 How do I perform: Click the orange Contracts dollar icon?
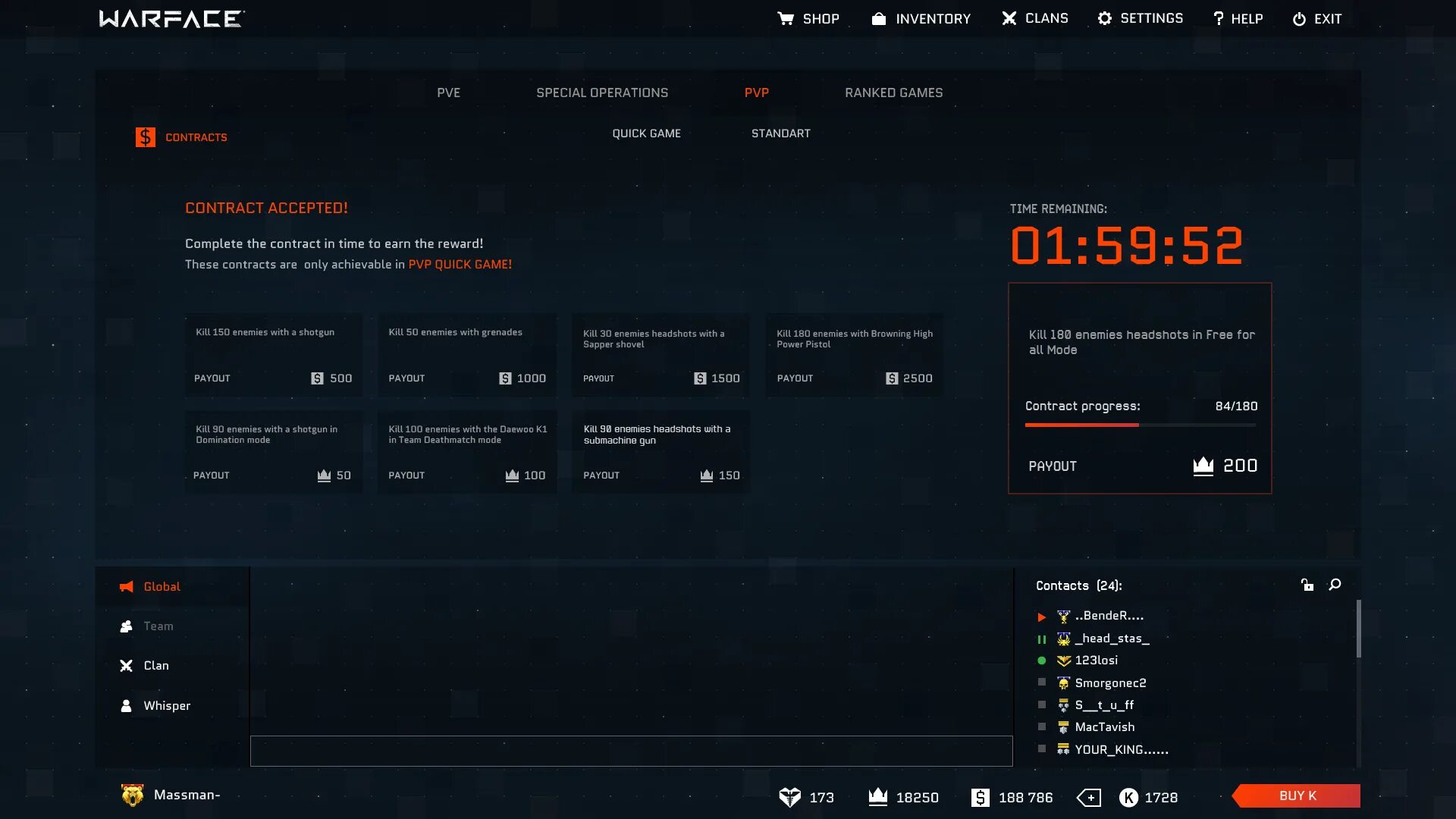145,137
